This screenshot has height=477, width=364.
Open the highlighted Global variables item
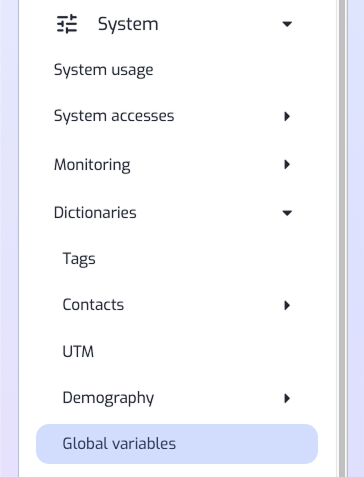[x=177, y=444]
